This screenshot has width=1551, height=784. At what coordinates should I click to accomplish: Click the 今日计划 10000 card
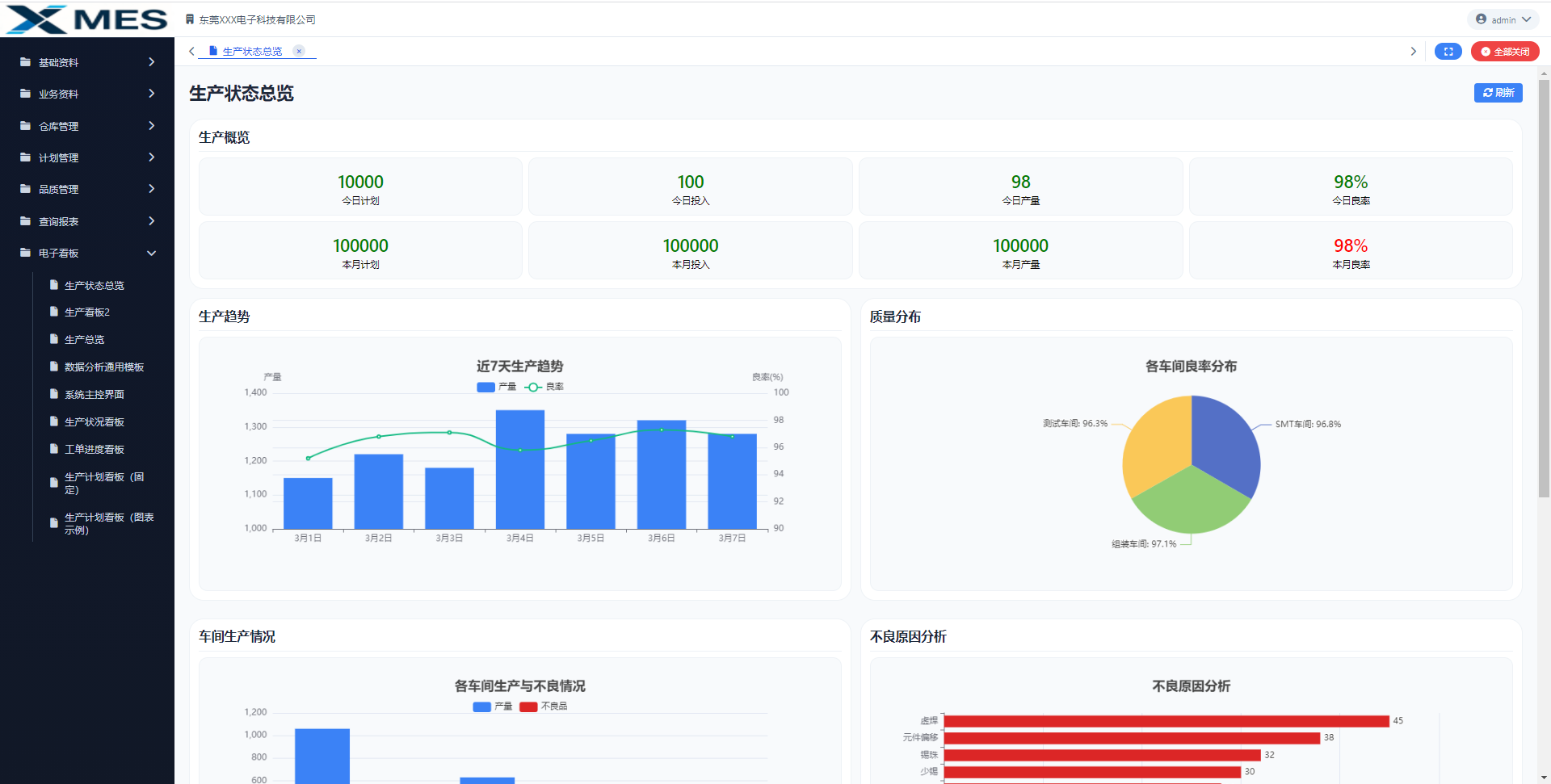361,187
